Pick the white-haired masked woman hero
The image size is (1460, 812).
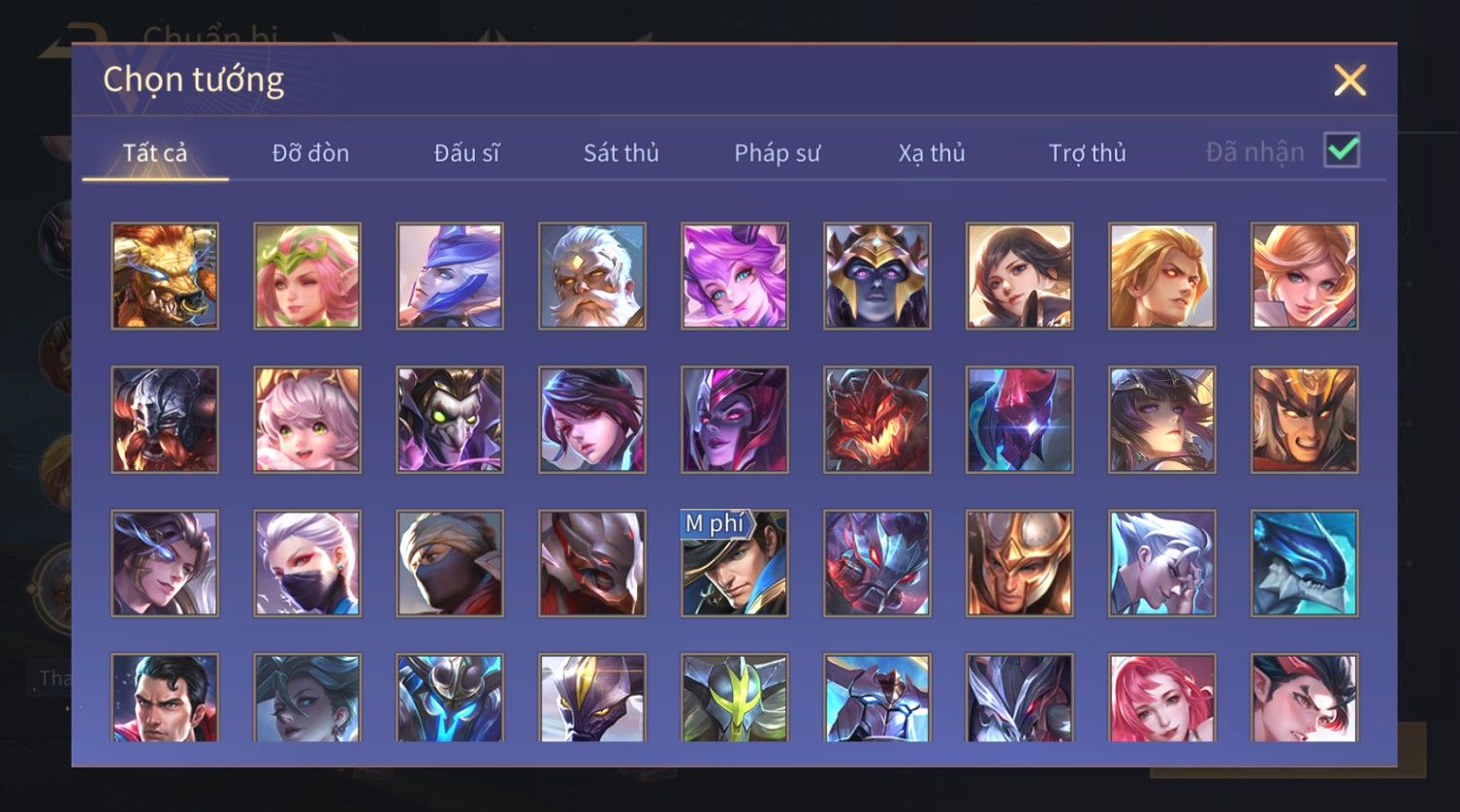click(x=307, y=564)
